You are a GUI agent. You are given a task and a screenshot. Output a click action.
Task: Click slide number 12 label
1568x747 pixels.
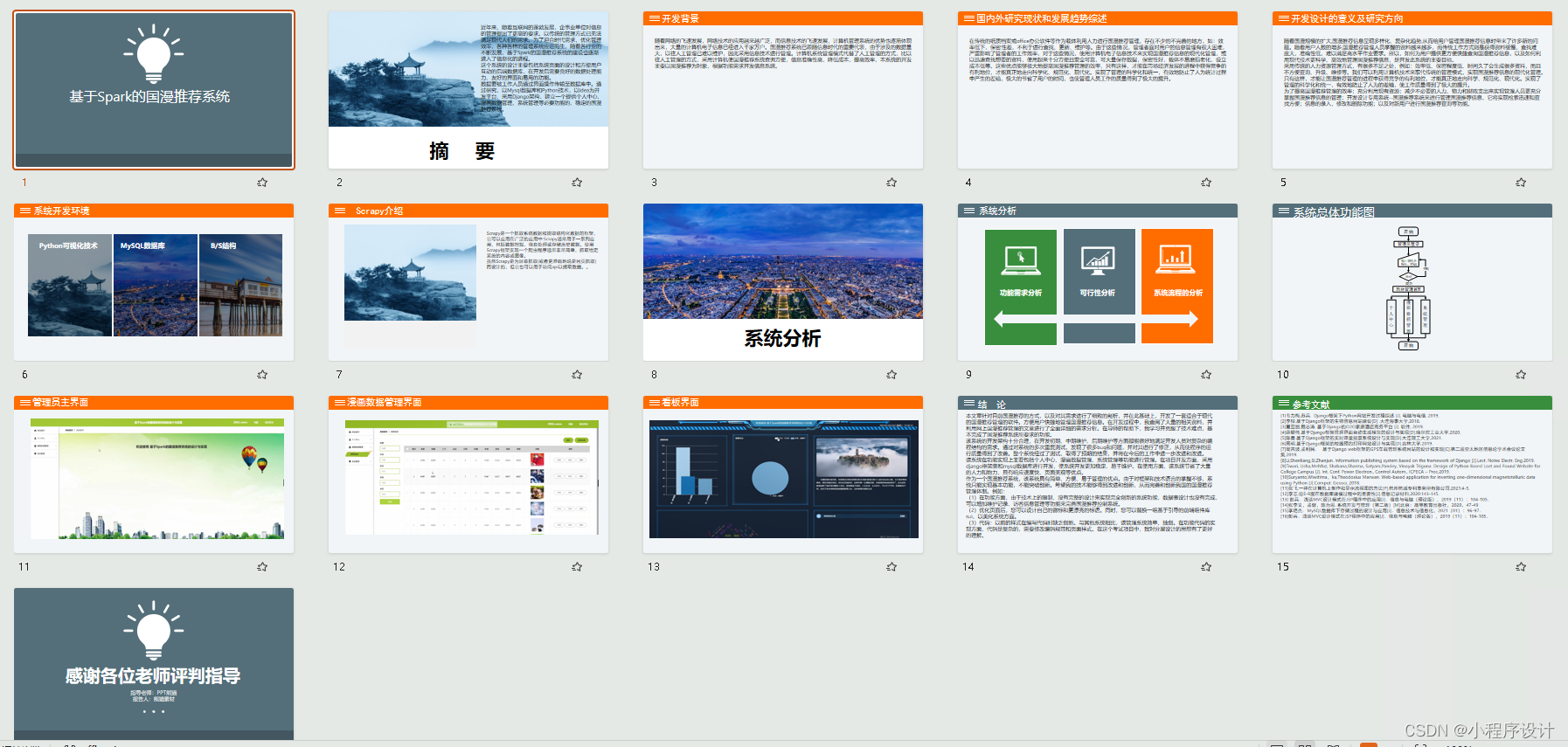click(x=339, y=567)
